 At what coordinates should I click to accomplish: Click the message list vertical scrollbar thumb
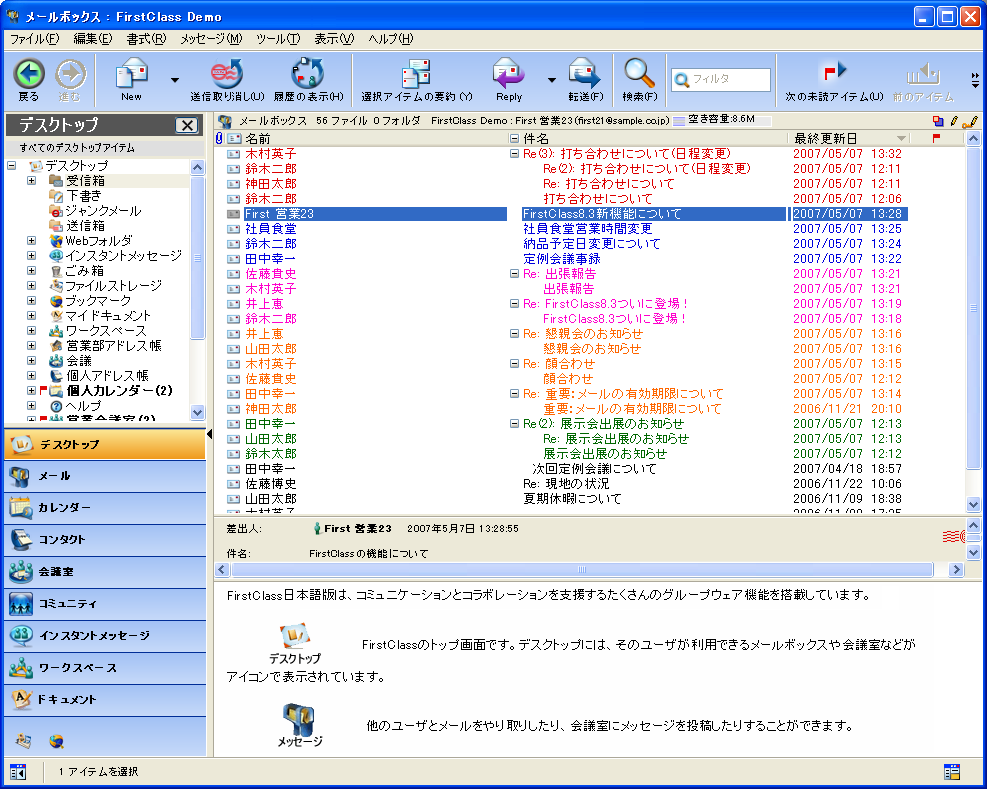[x=973, y=308]
